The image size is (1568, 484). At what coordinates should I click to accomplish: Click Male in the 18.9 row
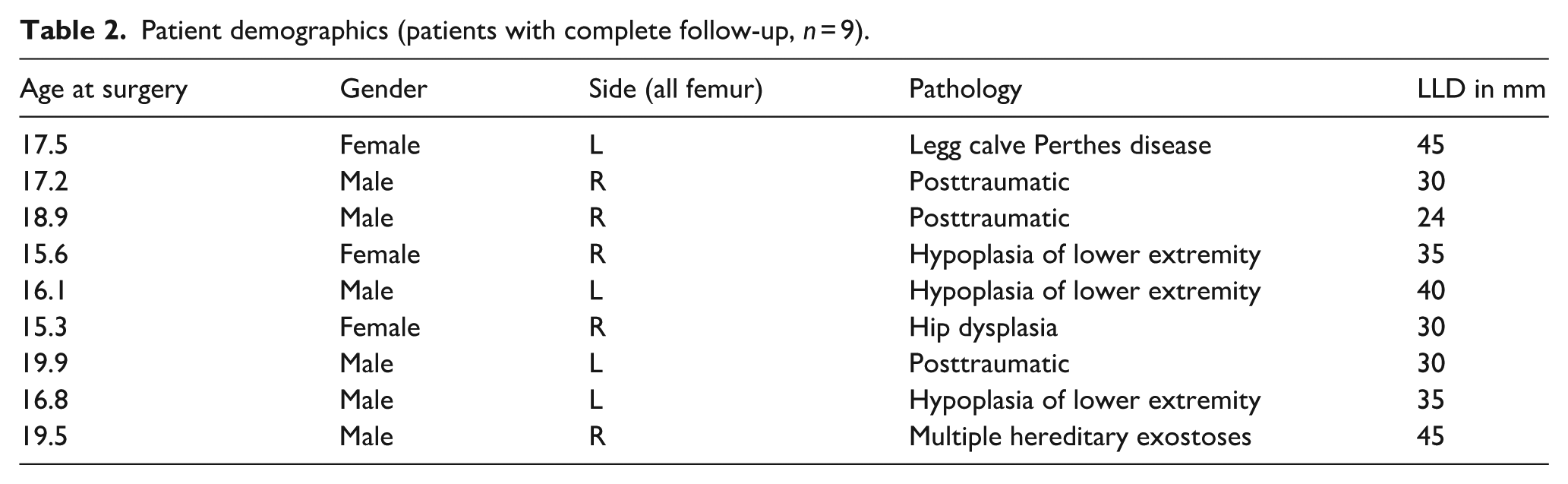point(367,218)
